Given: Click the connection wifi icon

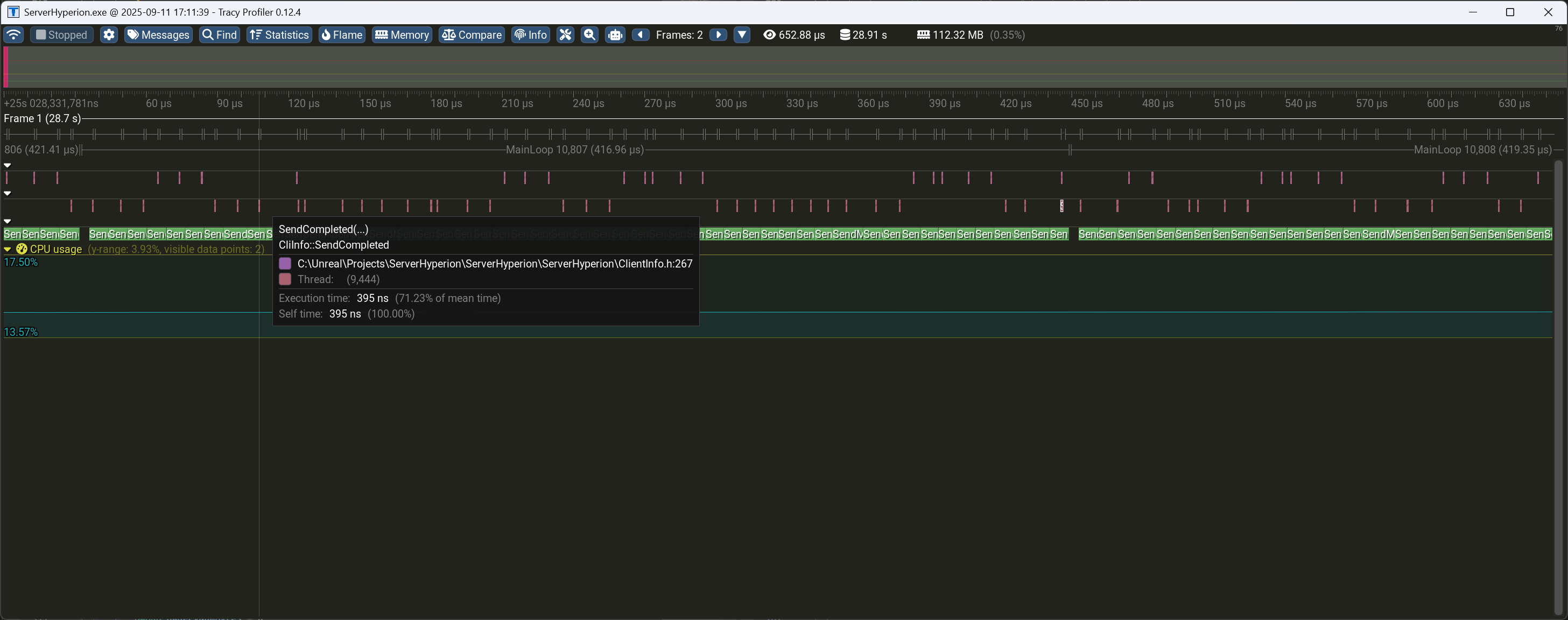Looking at the screenshot, I should click(13, 34).
